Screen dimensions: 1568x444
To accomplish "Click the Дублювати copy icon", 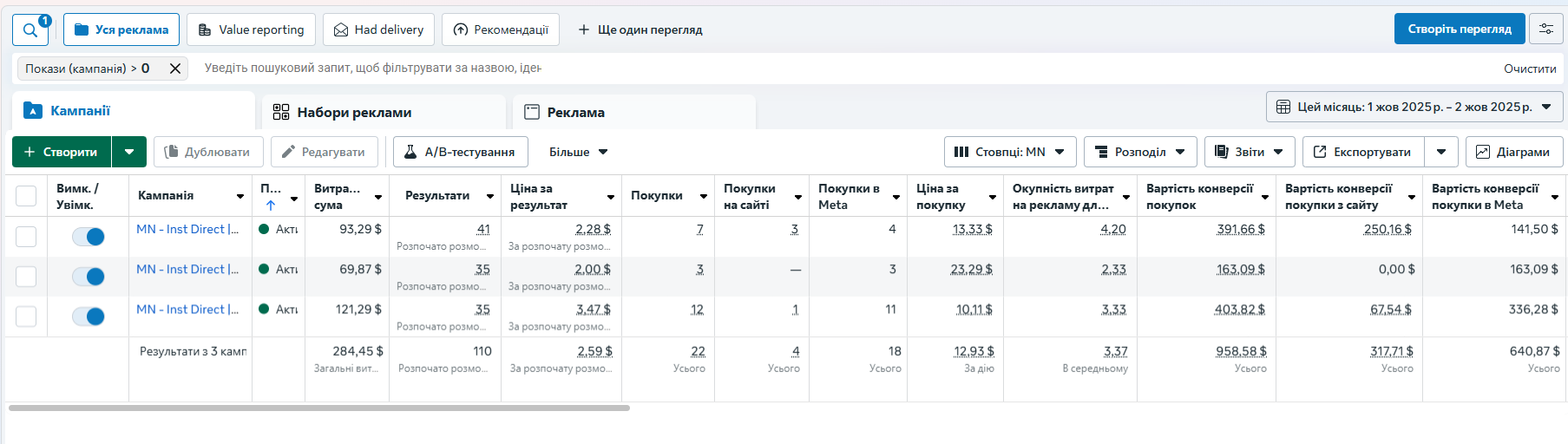I will pos(171,152).
